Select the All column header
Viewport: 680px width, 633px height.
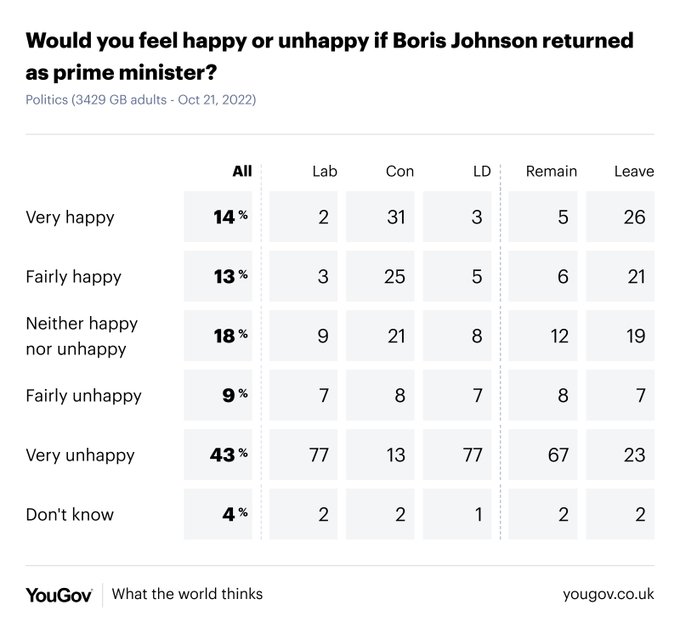coord(241,171)
